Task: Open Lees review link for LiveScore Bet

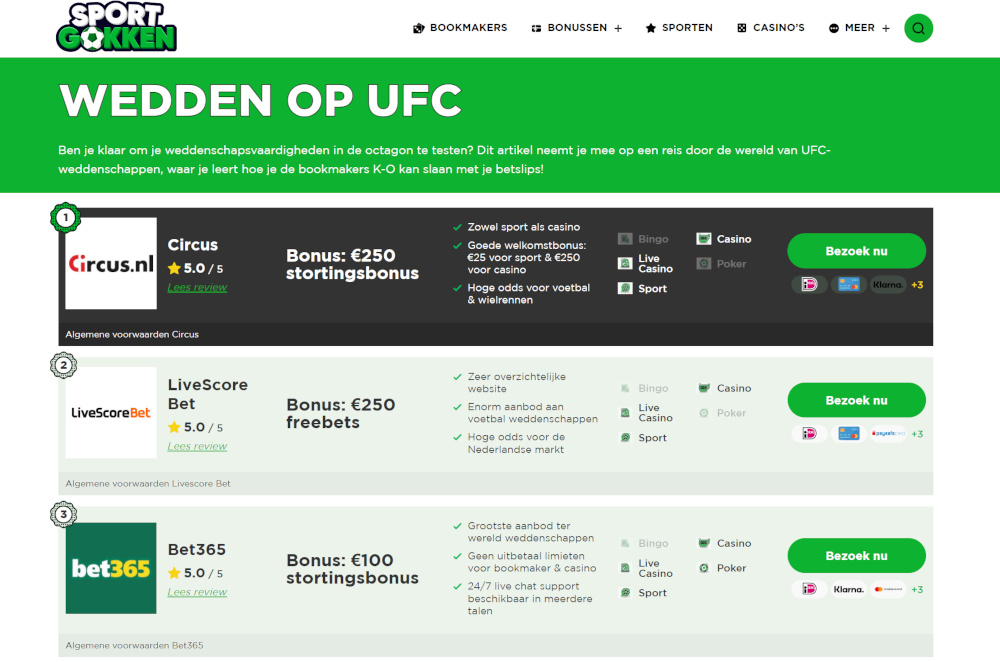Action: [x=197, y=446]
